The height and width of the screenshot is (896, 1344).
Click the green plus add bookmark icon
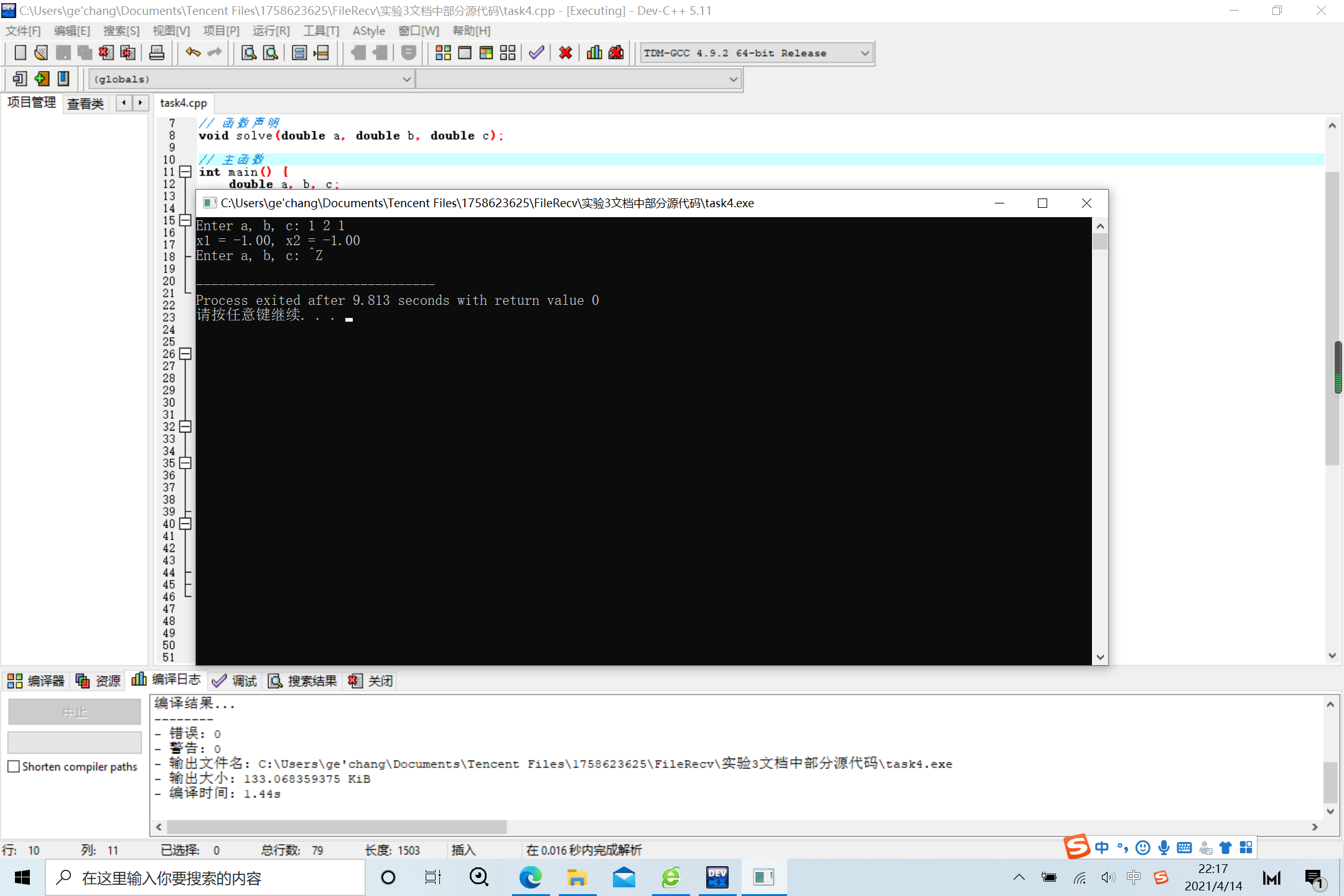click(42, 79)
